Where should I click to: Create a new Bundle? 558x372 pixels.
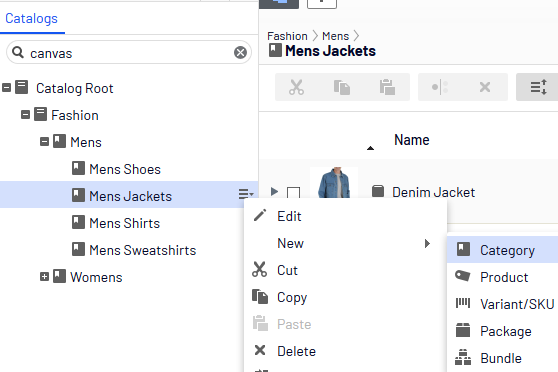pos(502,358)
